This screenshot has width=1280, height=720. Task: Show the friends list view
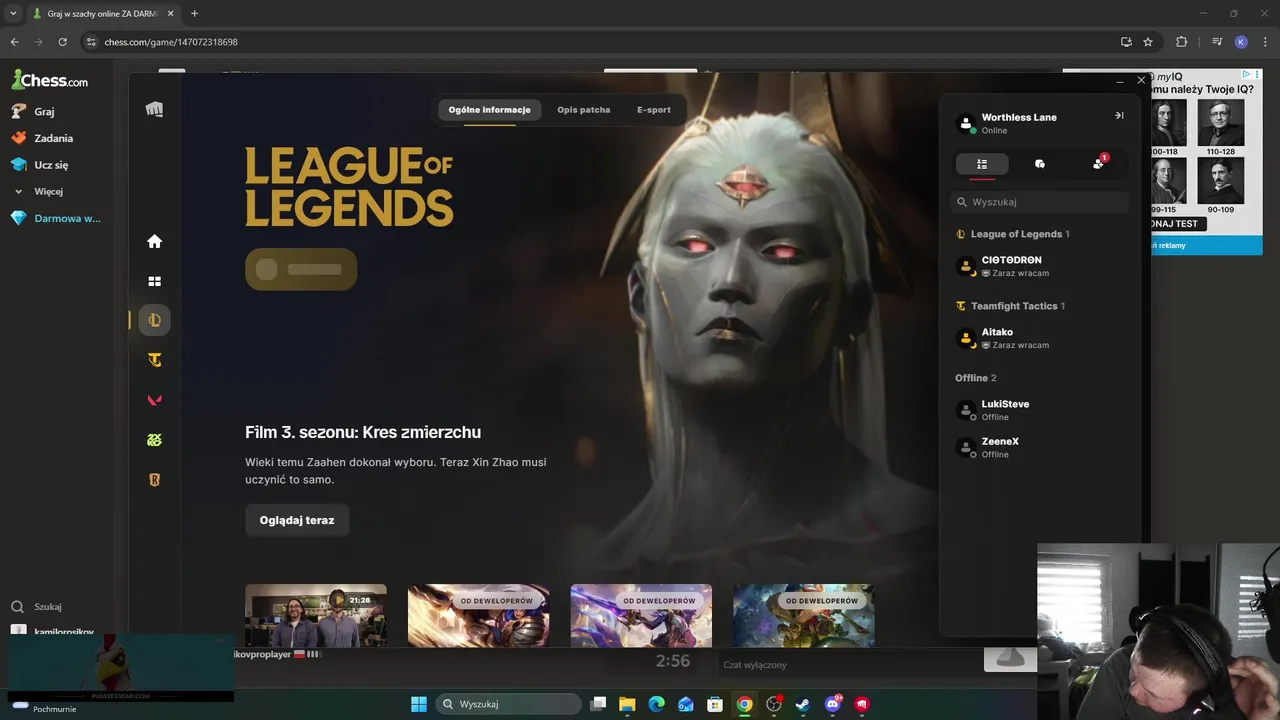pyautogui.click(x=982, y=164)
